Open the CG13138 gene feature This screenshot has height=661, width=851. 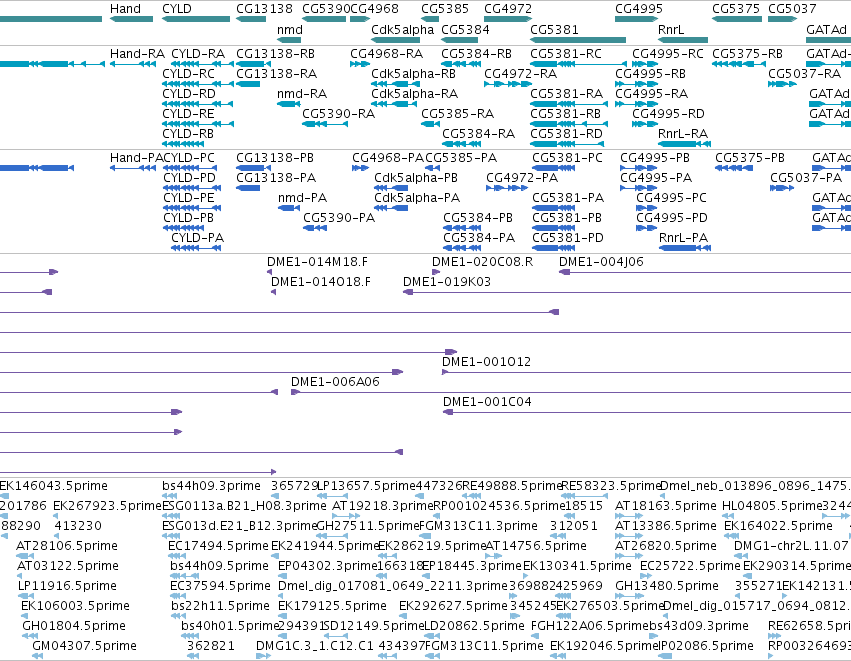tap(251, 20)
